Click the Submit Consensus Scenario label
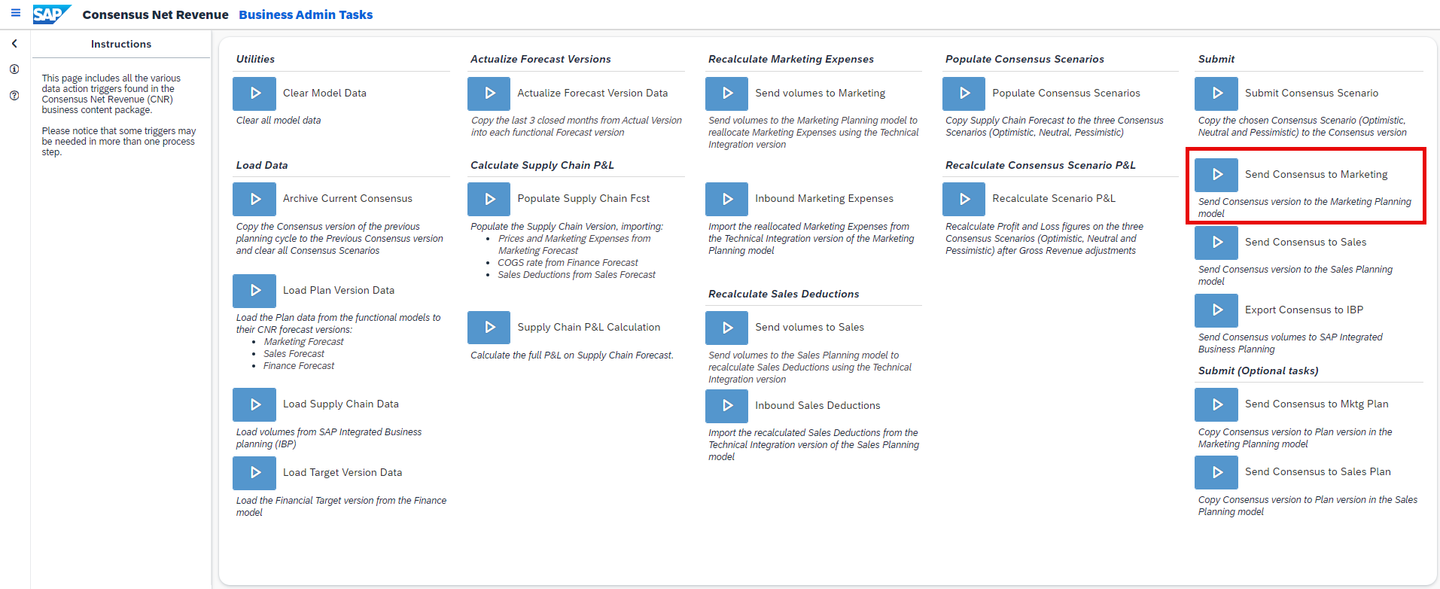 click(1312, 93)
